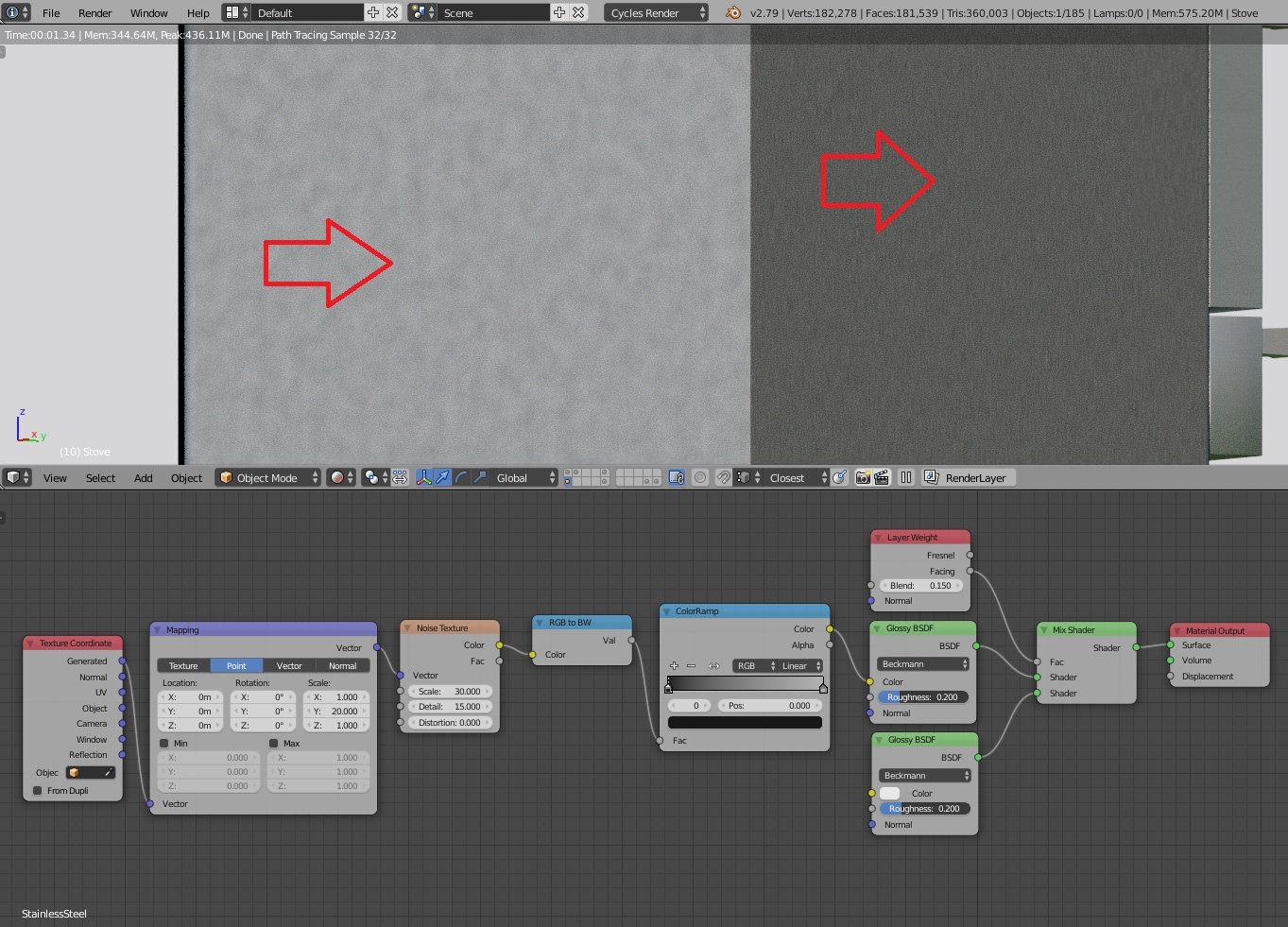Click the Noise Texture Scale field

(449, 691)
